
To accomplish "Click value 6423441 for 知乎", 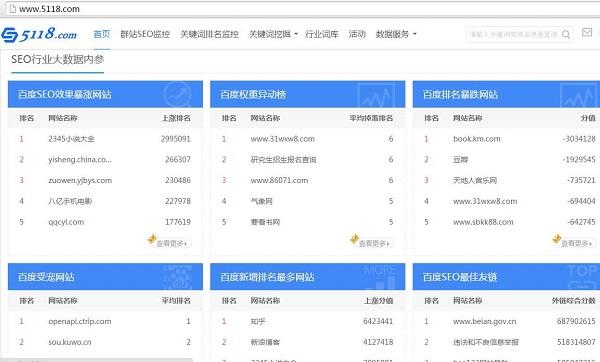I will [378, 321].
